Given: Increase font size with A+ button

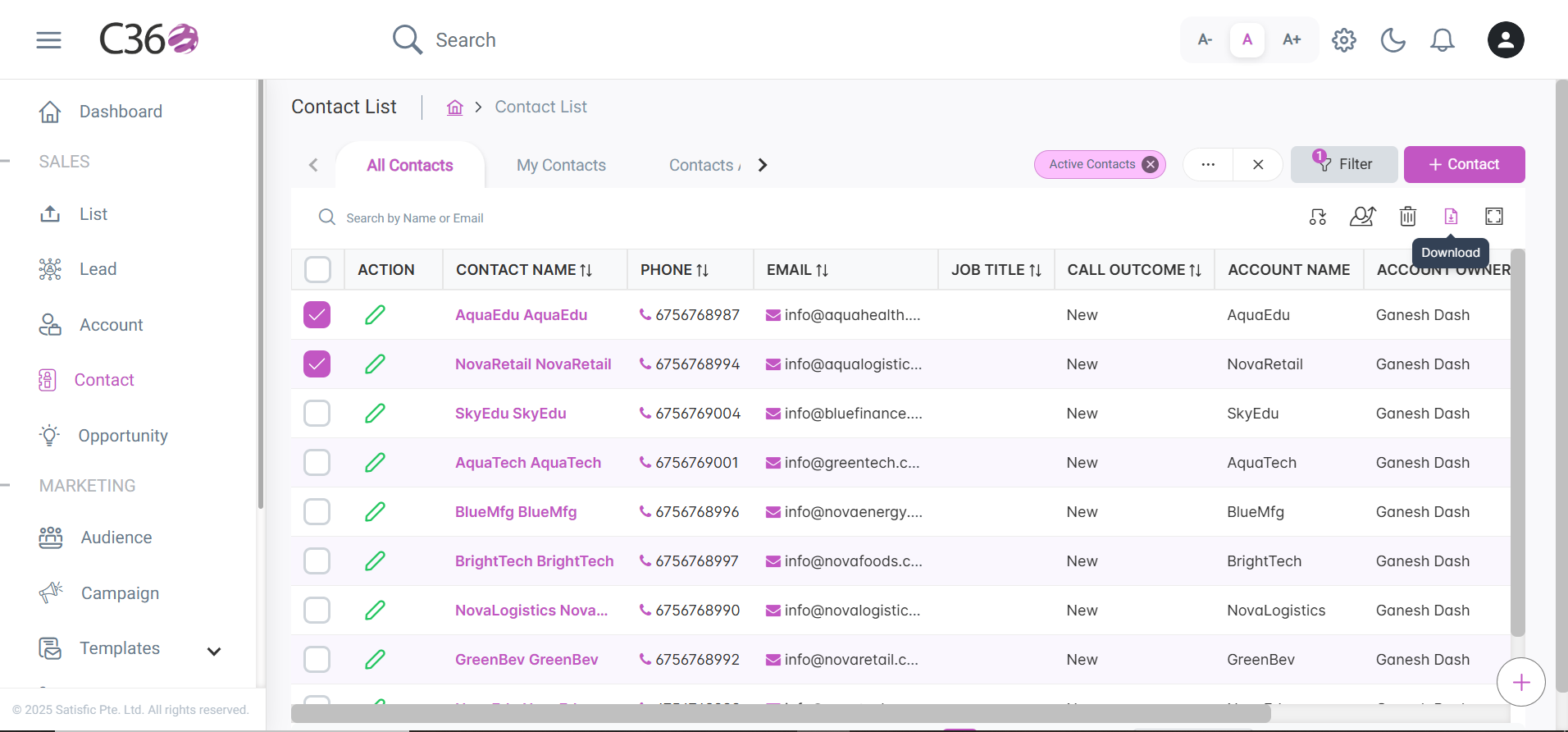Looking at the screenshot, I should (x=1292, y=39).
